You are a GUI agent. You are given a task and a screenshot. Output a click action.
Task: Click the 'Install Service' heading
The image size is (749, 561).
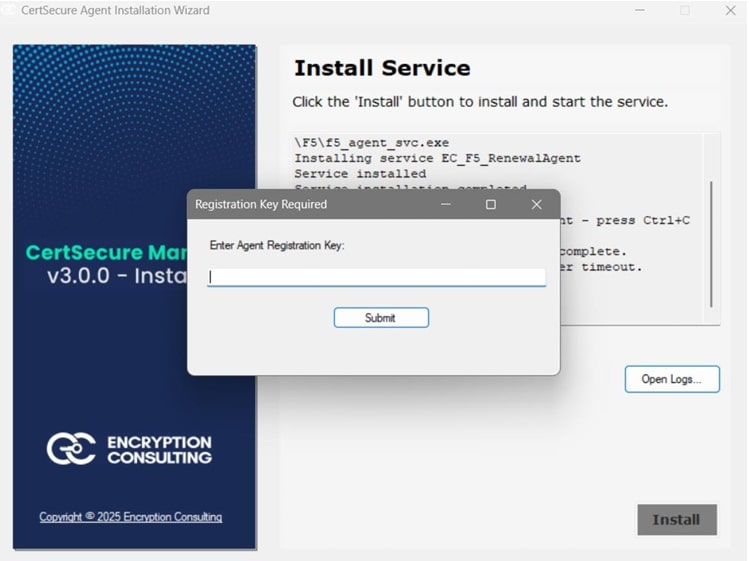tap(382, 68)
